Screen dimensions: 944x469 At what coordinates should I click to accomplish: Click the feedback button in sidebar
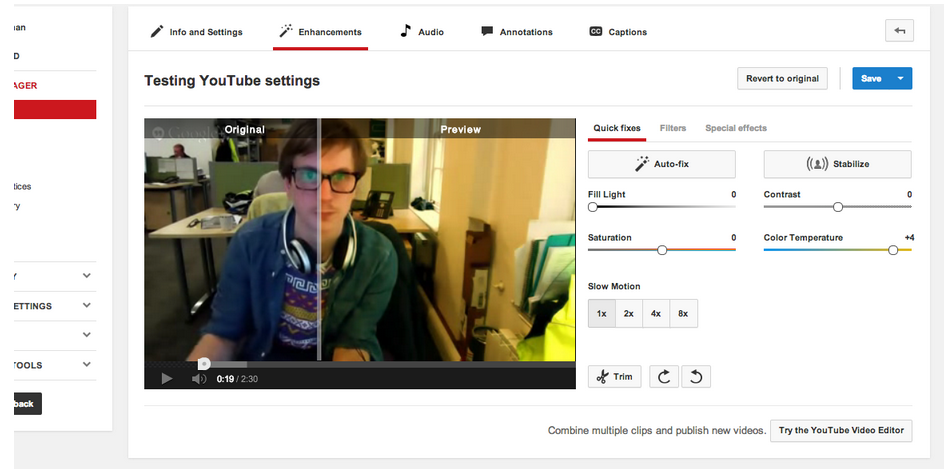[x=28, y=403]
